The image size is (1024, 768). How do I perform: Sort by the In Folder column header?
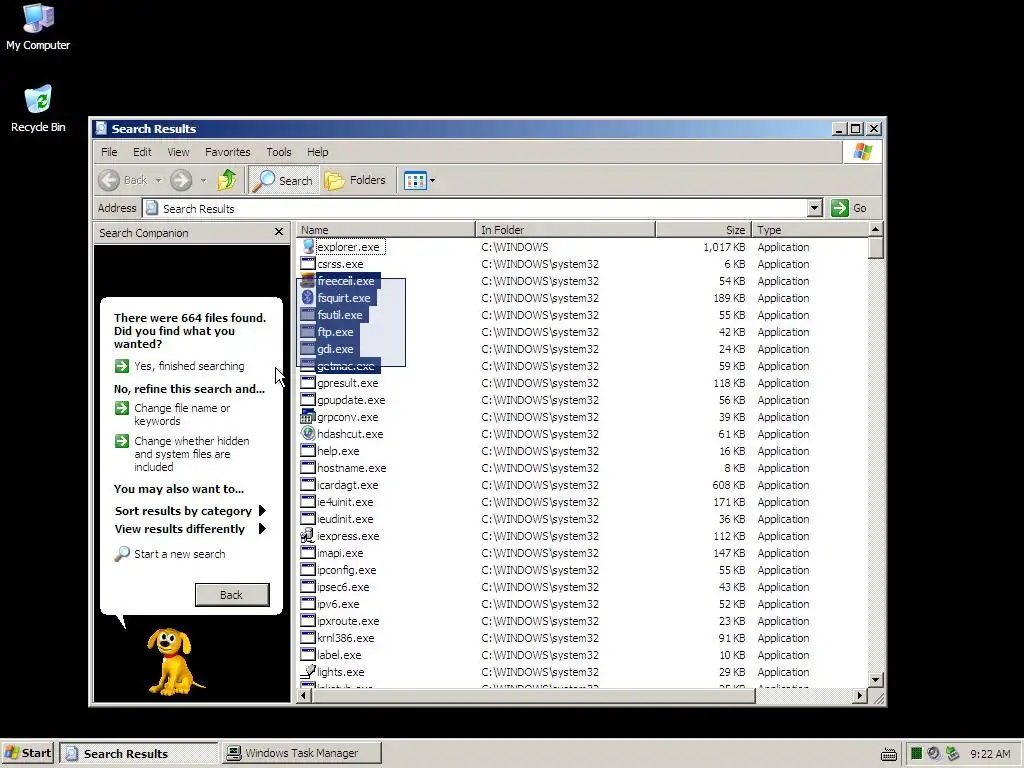pyautogui.click(x=566, y=230)
